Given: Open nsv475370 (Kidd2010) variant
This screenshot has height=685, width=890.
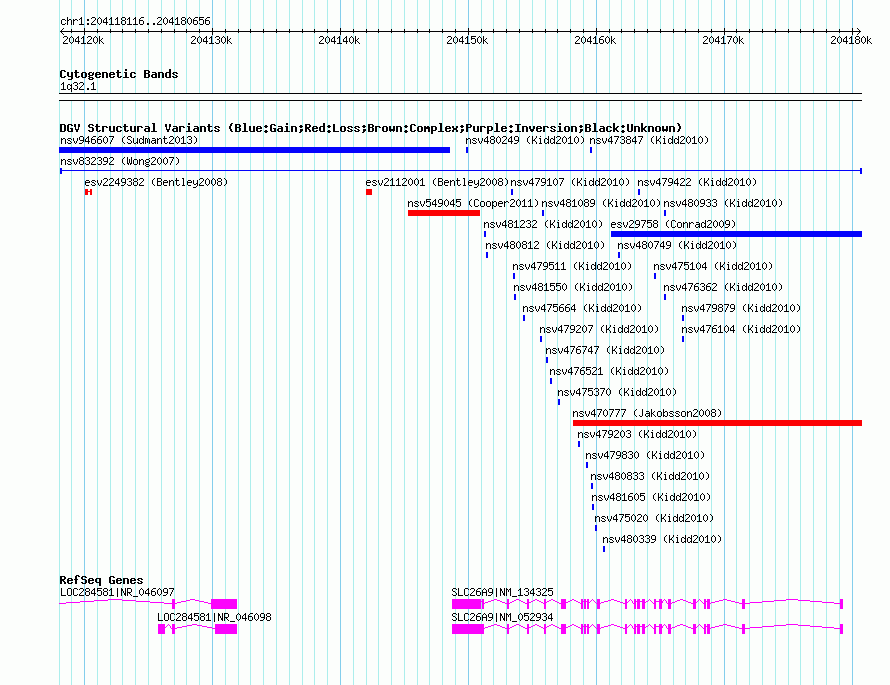Looking at the screenshot, I should (x=617, y=392).
